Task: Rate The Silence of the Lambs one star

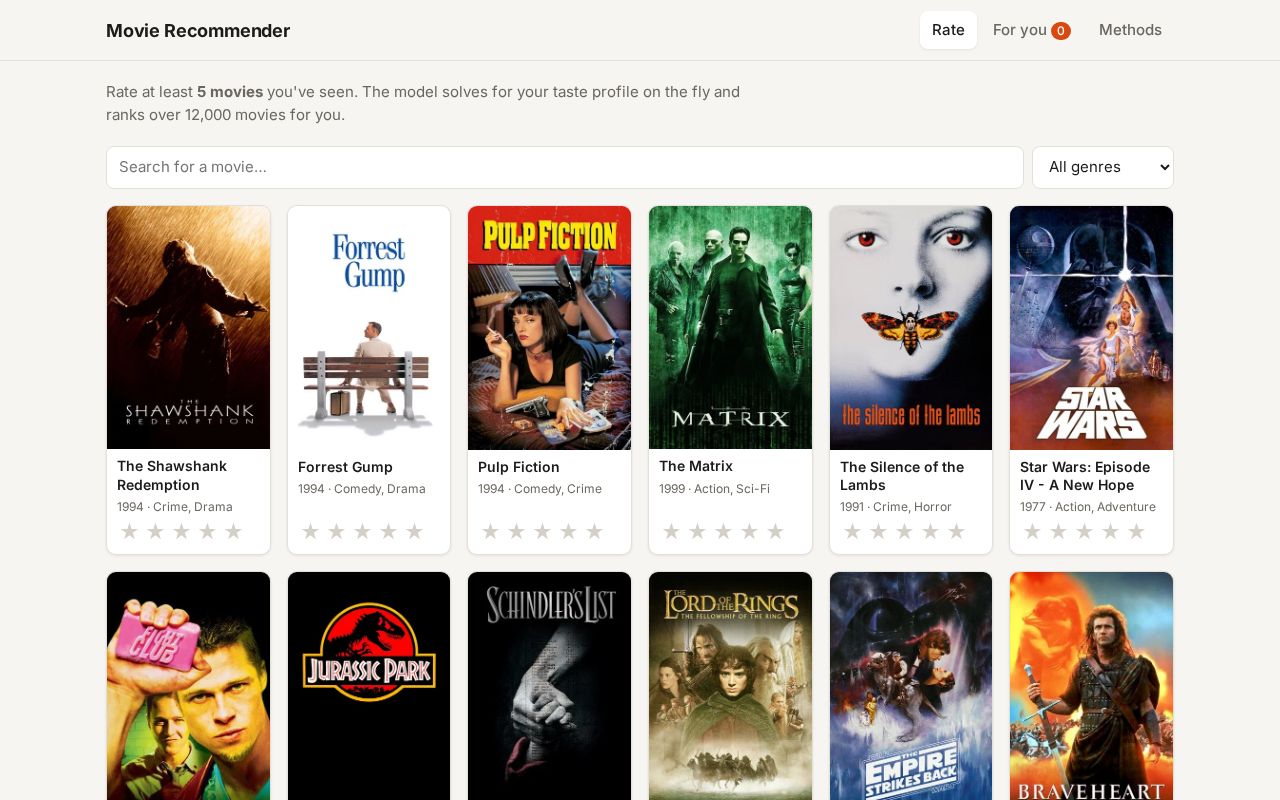Action: pos(852,532)
